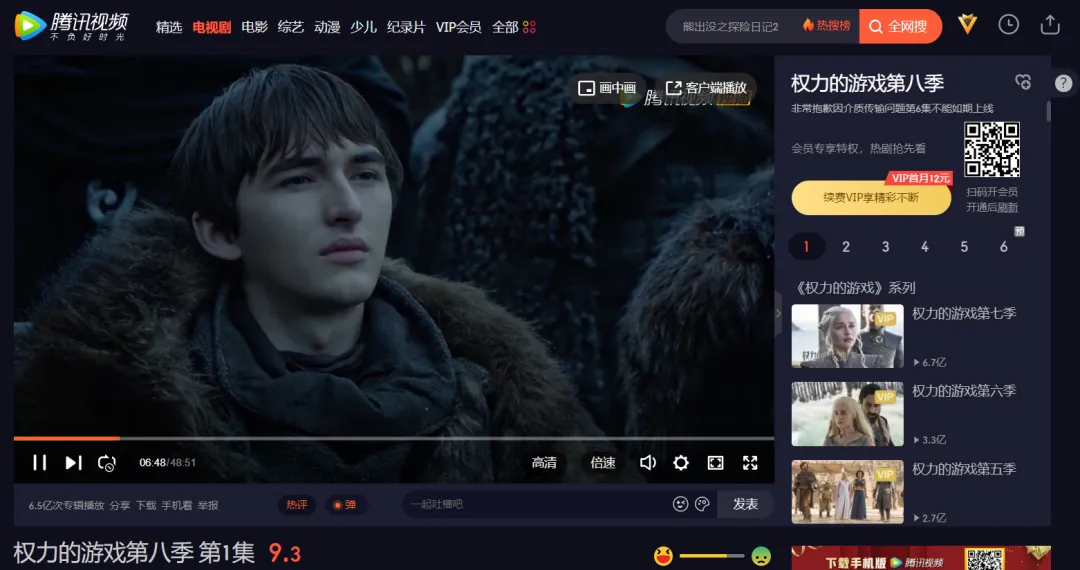The width and height of the screenshot is (1080, 570).
Task: Toggle the 弹 danmaku switch
Action: point(345,505)
